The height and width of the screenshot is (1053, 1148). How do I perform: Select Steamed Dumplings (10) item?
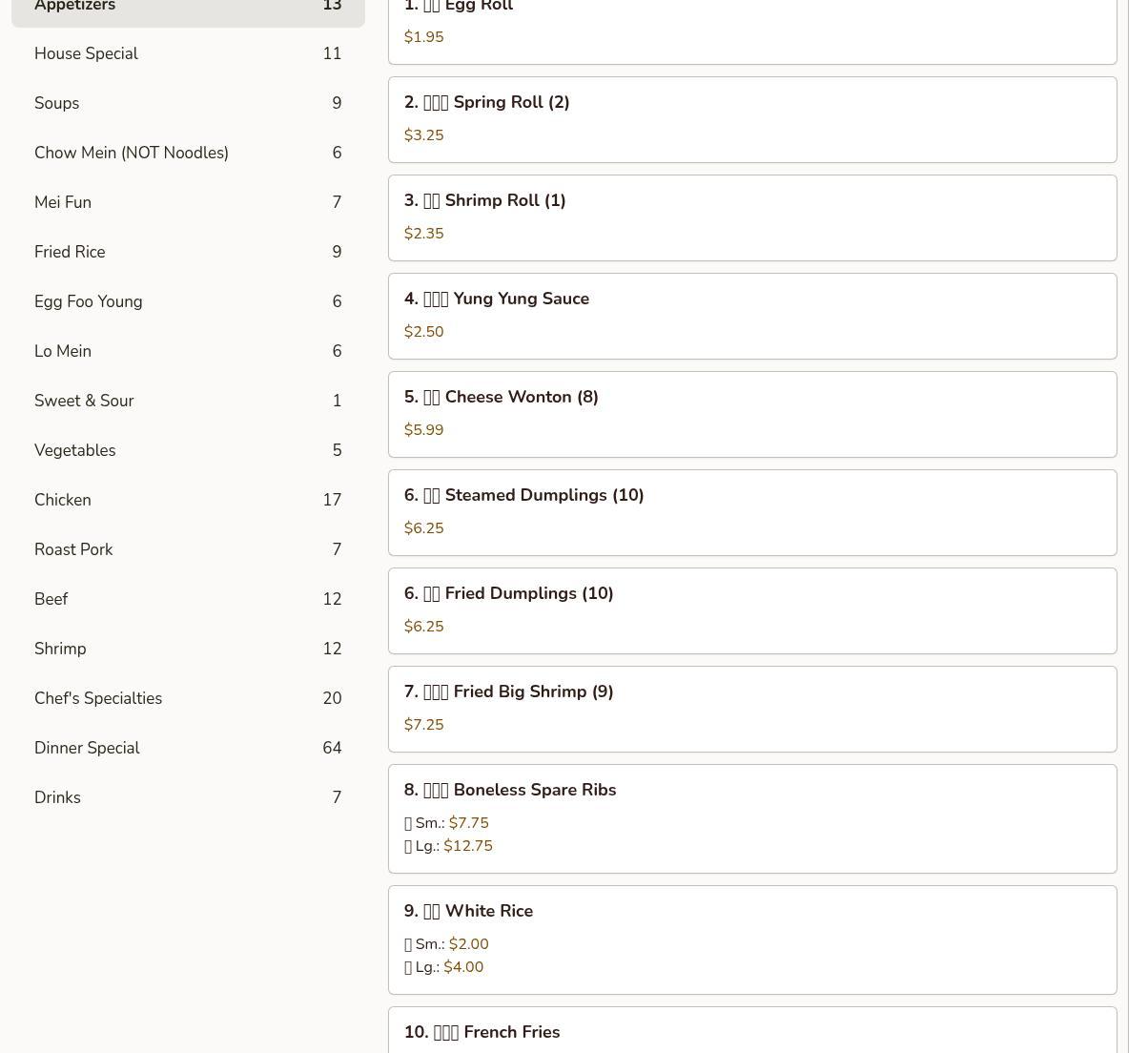(x=752, y=512)
